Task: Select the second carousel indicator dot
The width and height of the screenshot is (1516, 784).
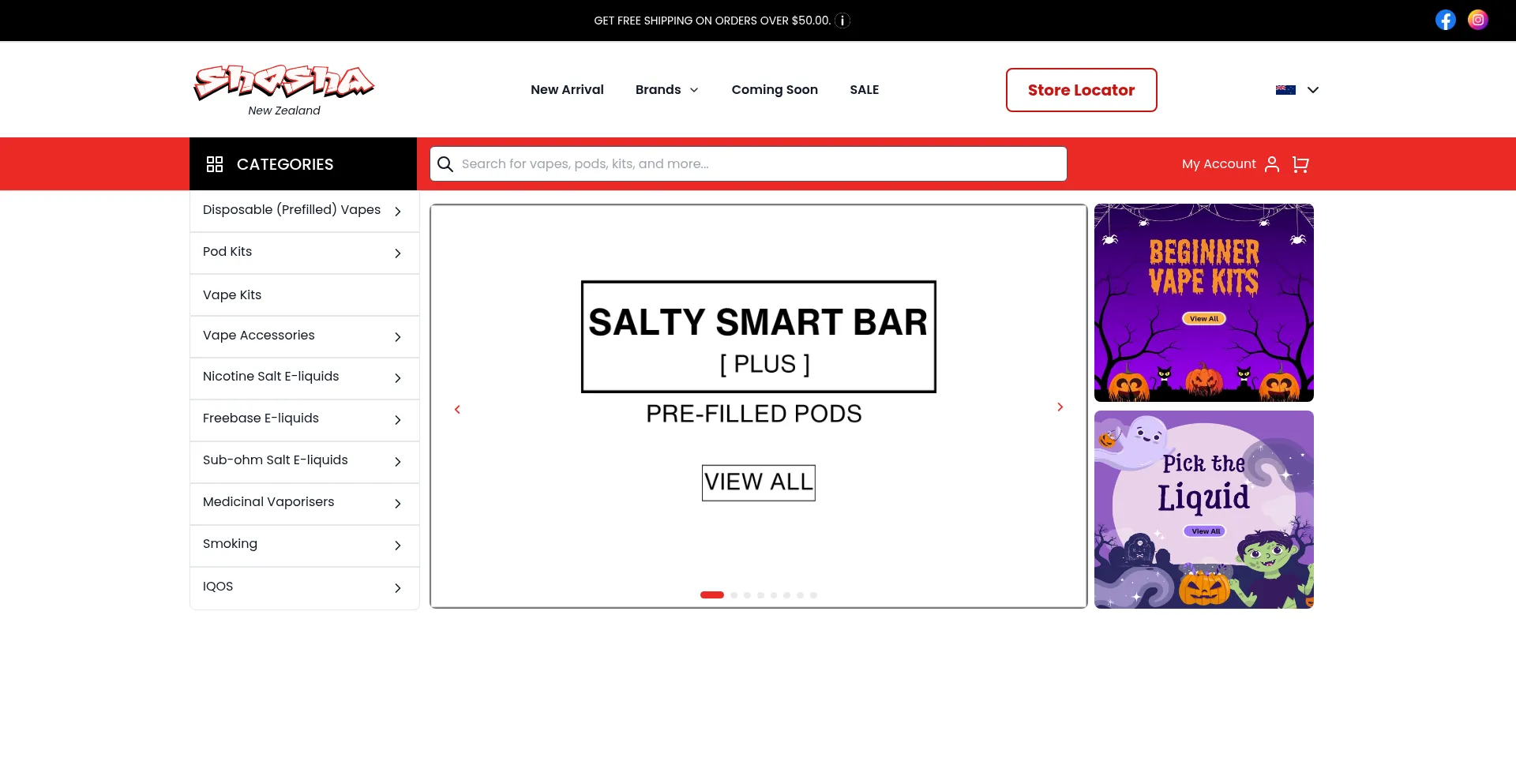Action: [734, 595]
